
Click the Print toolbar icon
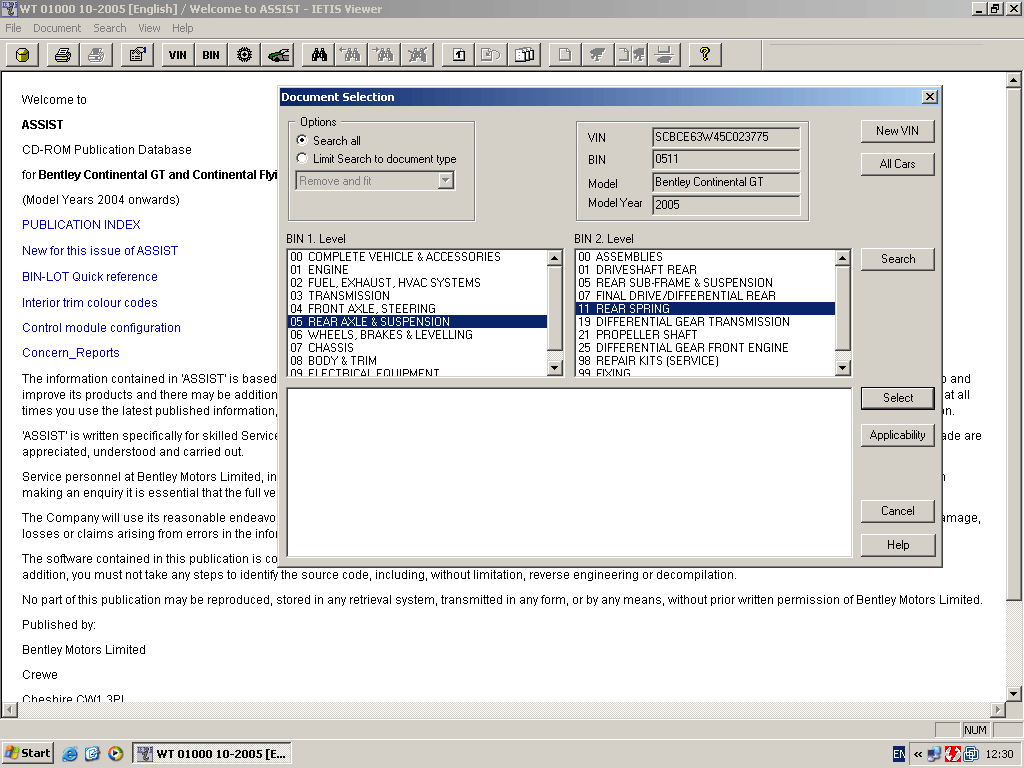(63, 55)
